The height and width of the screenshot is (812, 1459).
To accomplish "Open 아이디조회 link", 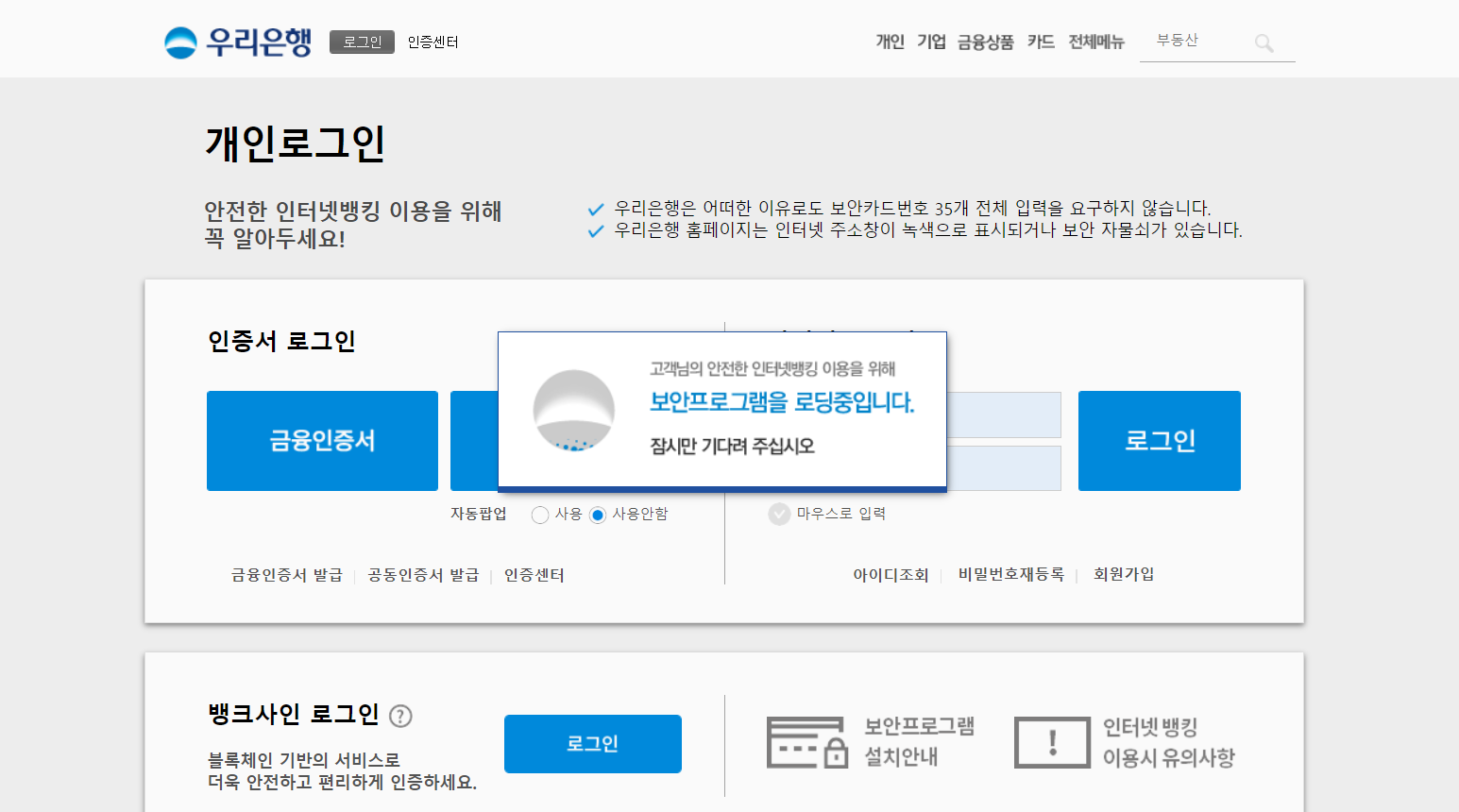I will [x=891, y=574].
